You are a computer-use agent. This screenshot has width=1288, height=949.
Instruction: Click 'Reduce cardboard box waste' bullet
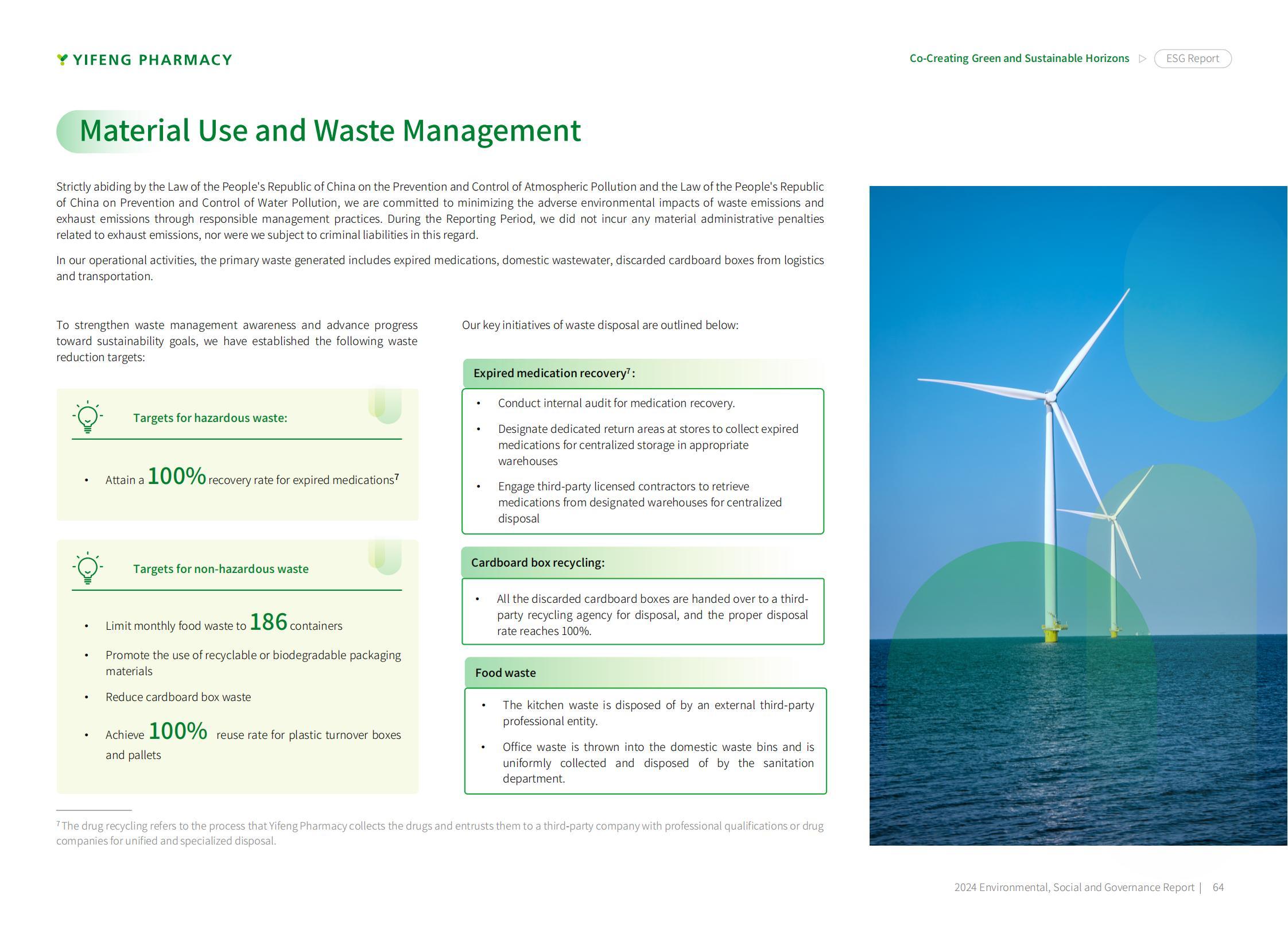[x=178, y=697]
